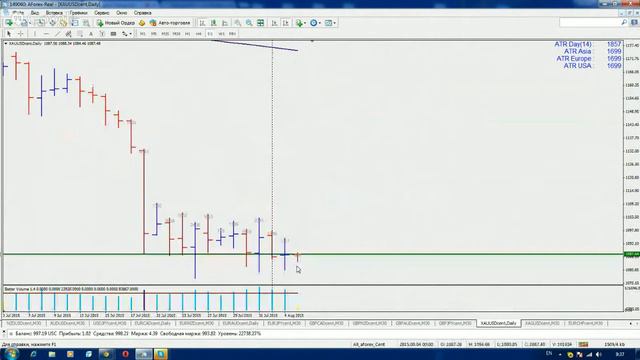Select the text label tool
Screen dimensions: 640x360
(102, 34)
